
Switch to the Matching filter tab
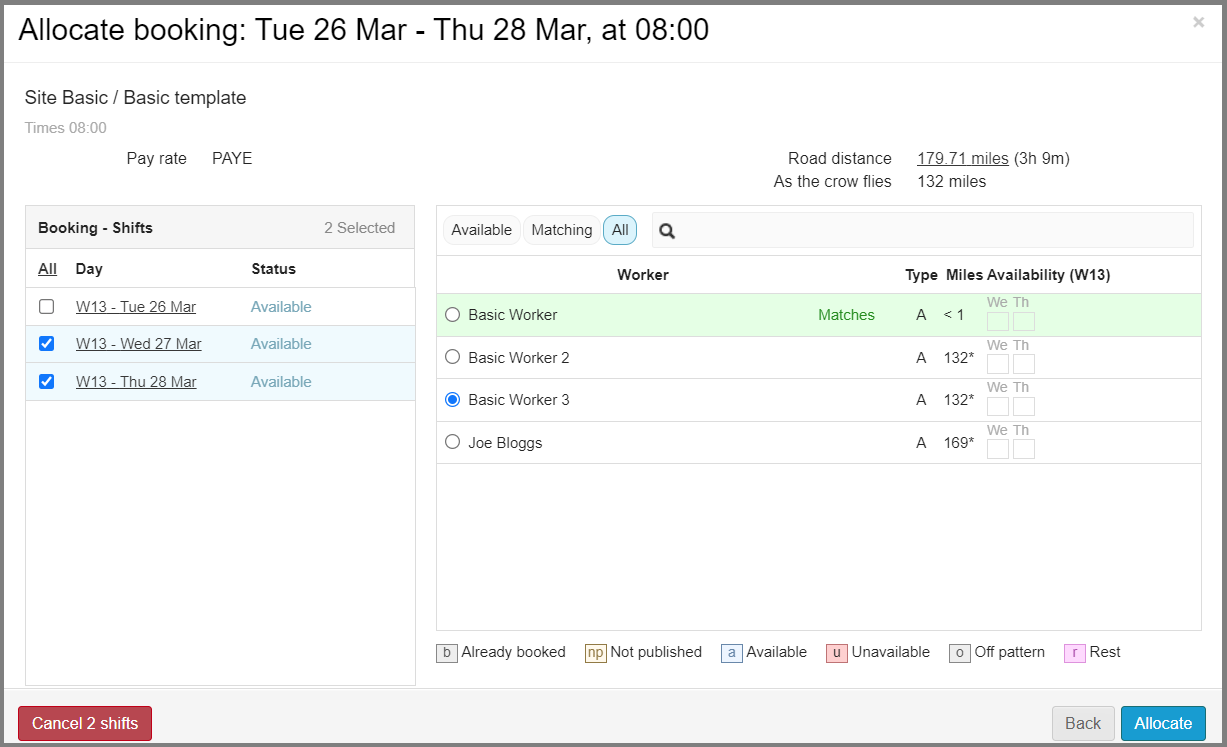[561, 230]
